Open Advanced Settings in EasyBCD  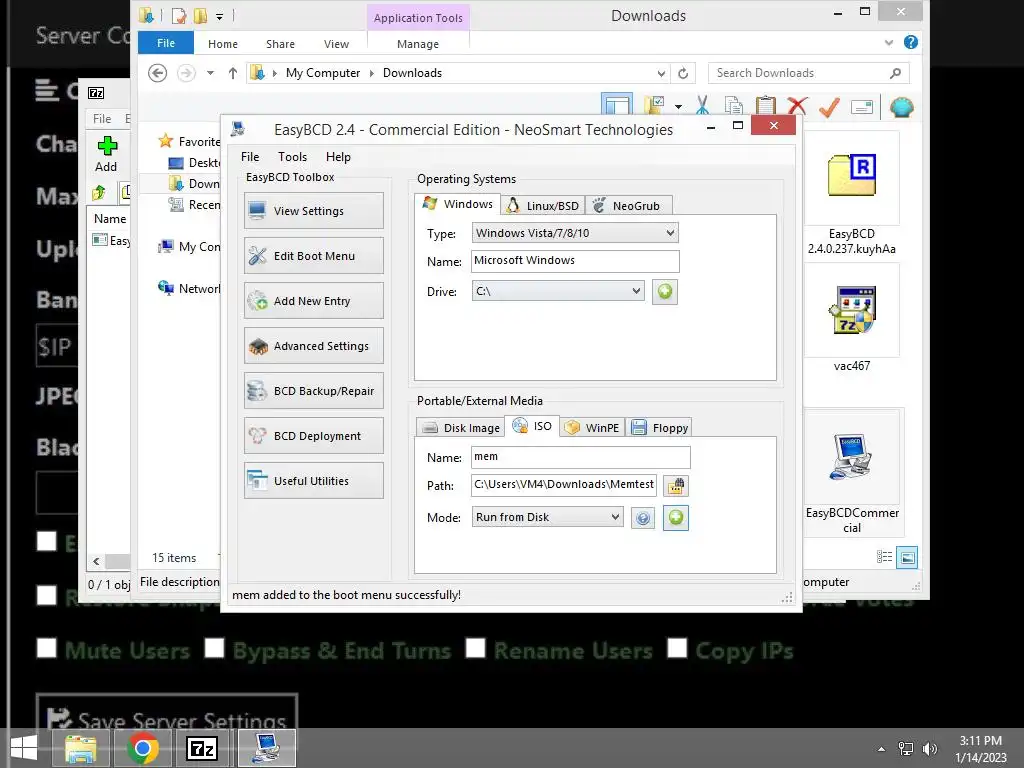313,345
